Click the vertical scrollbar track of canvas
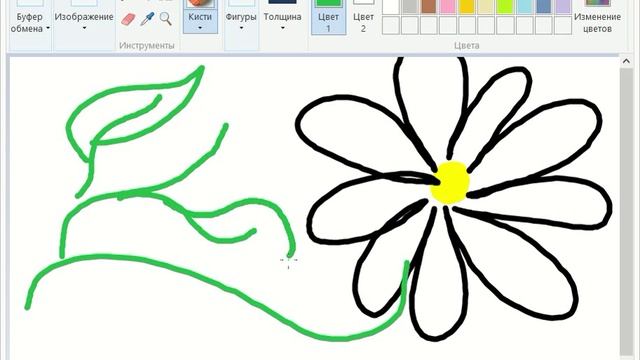The image size is (640, 360). coord(626,212)
